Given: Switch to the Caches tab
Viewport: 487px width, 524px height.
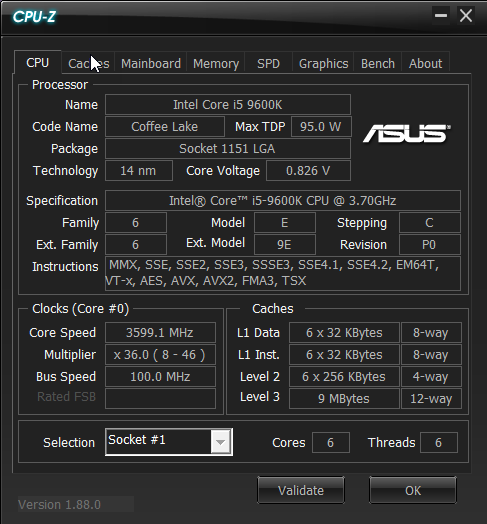Looking at the screenshot, I should (x=89, y=63).
